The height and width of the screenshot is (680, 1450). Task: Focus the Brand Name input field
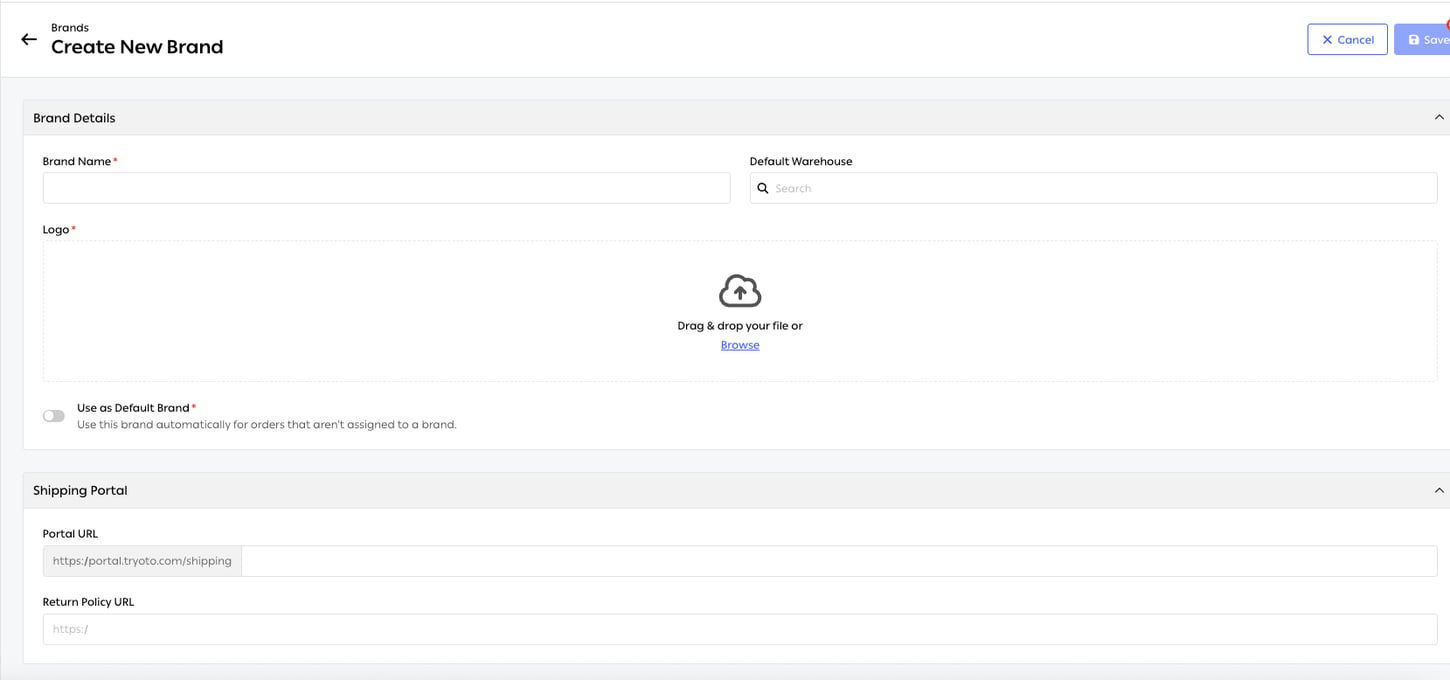coord(386,188)
